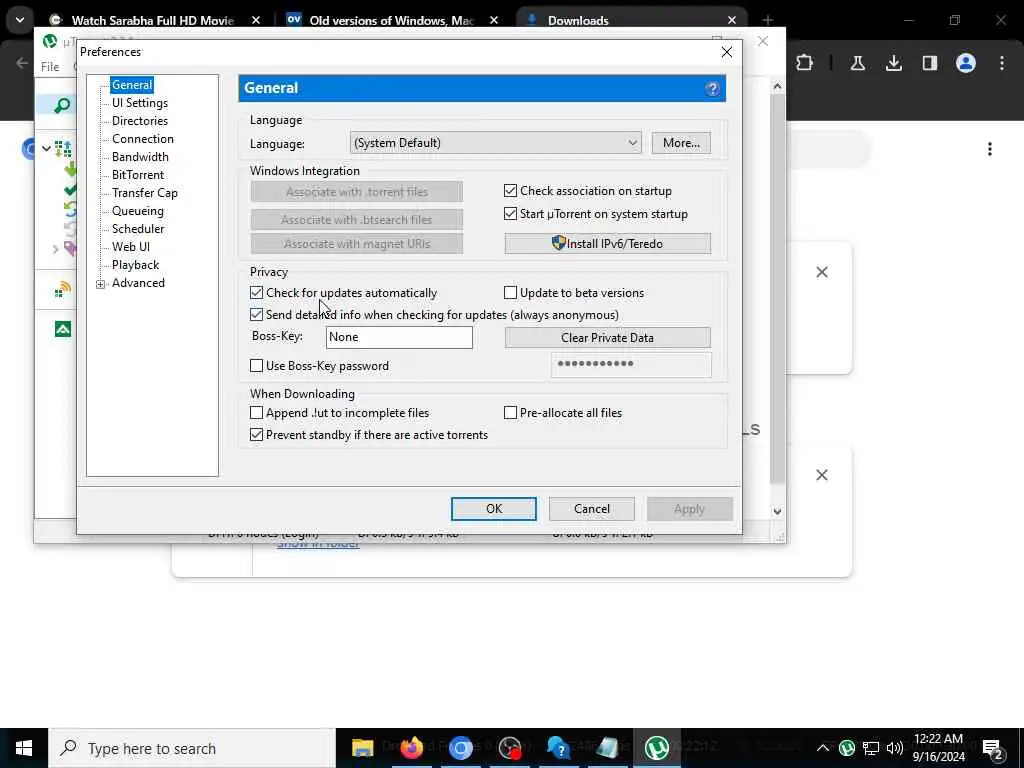This screenshot has width=1024, height=768.
Task: Open the Language dropdown
Action: 495,143
